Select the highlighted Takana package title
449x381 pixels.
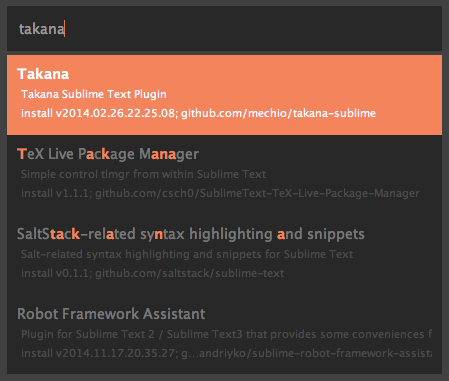coord(43,74)
